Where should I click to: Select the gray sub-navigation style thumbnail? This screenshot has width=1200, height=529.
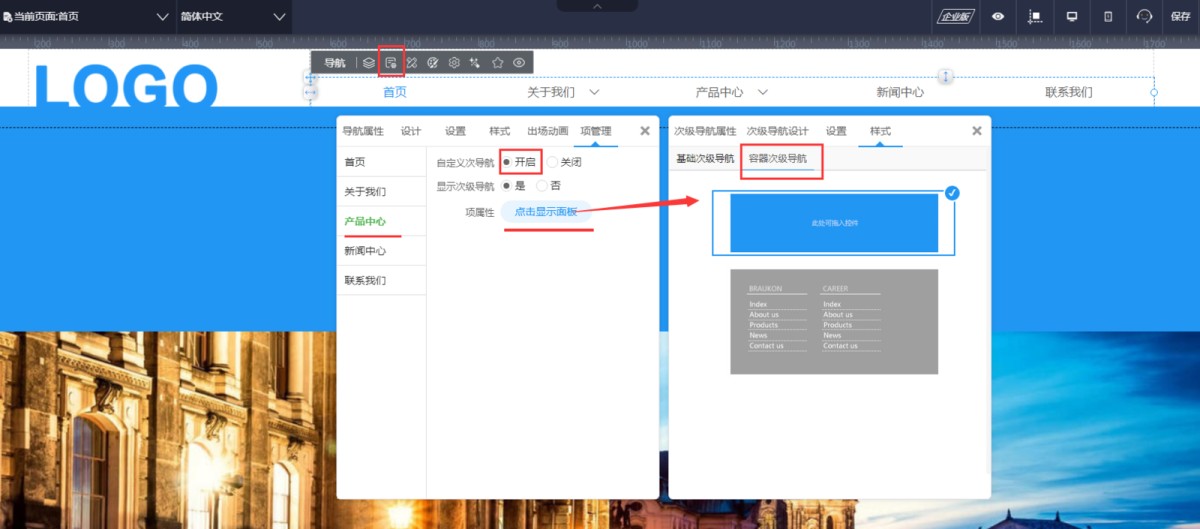point(834,322)
